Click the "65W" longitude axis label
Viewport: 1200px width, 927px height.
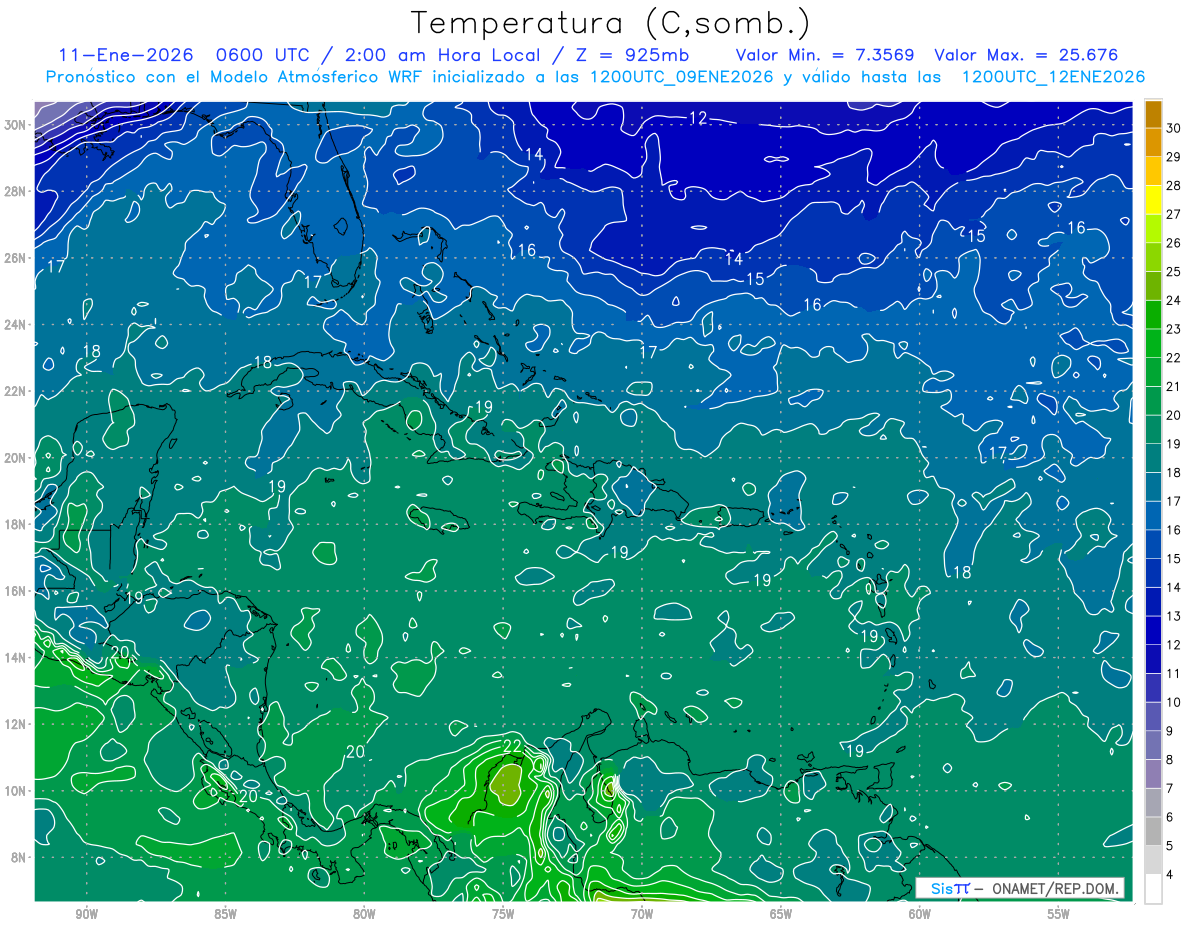(781, 914)
